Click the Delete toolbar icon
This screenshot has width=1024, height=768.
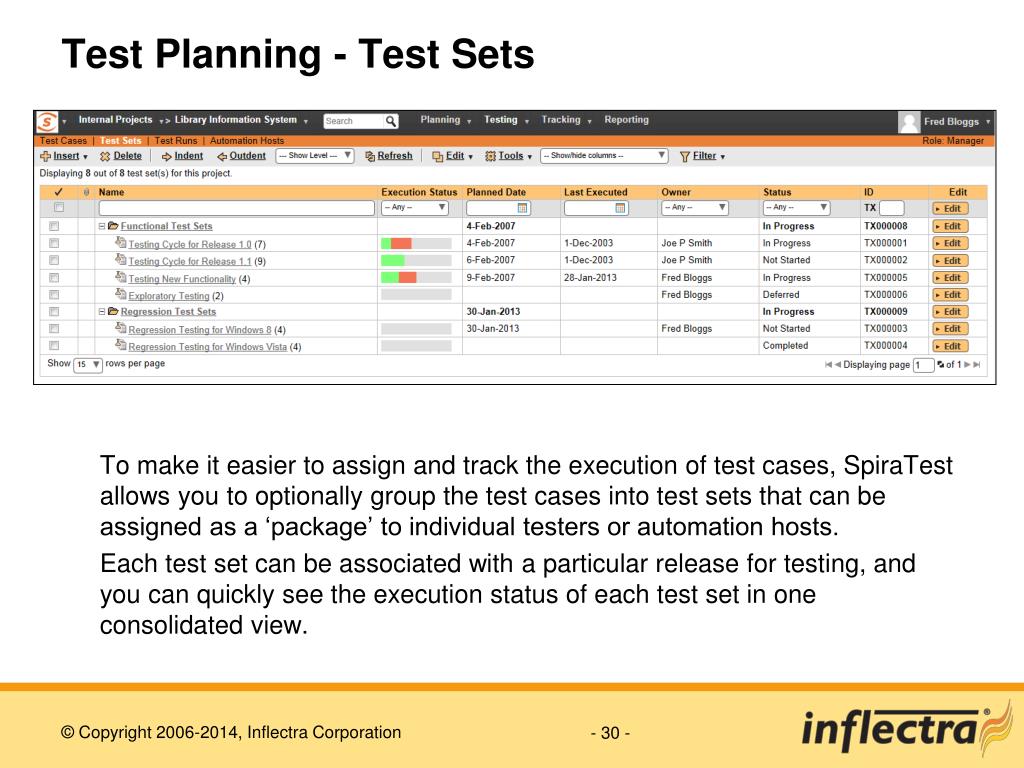point(104,156)
